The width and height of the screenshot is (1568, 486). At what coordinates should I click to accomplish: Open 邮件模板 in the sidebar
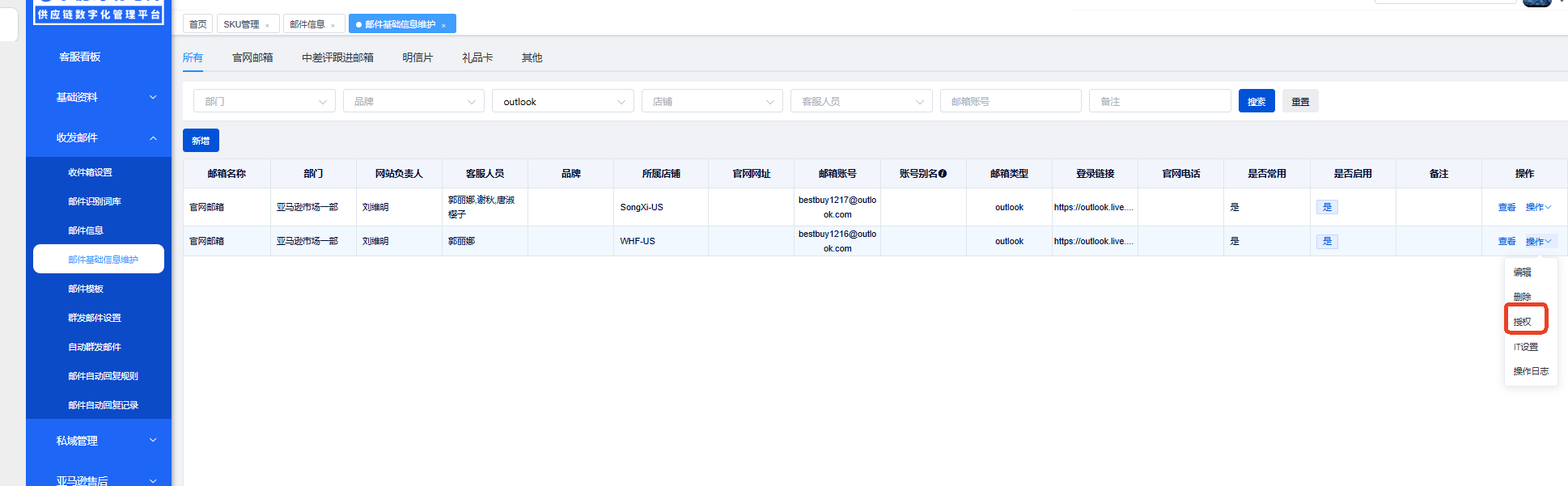tap(86, 289)
